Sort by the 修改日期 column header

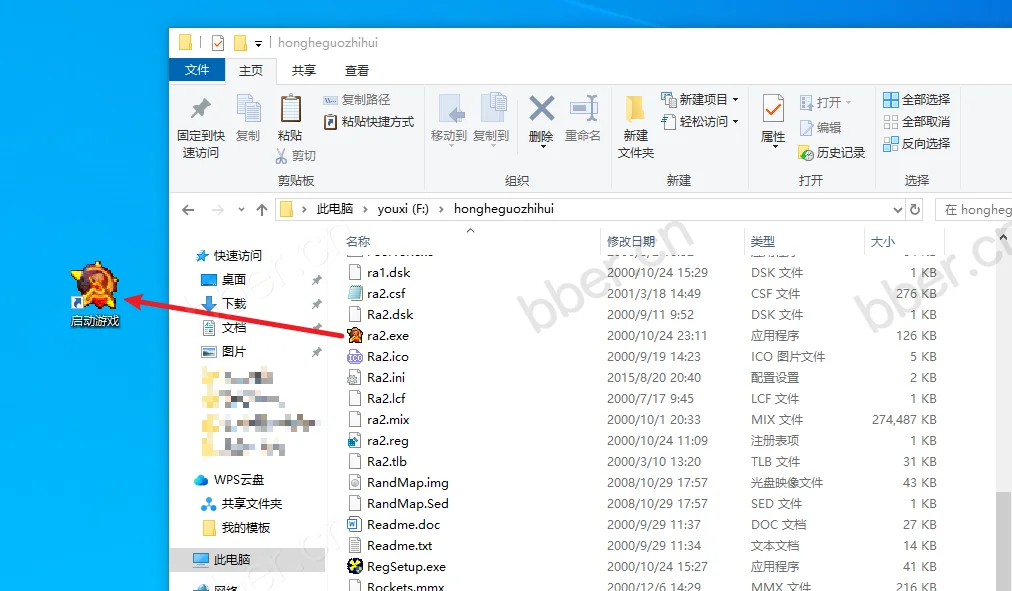pos(631,241)
